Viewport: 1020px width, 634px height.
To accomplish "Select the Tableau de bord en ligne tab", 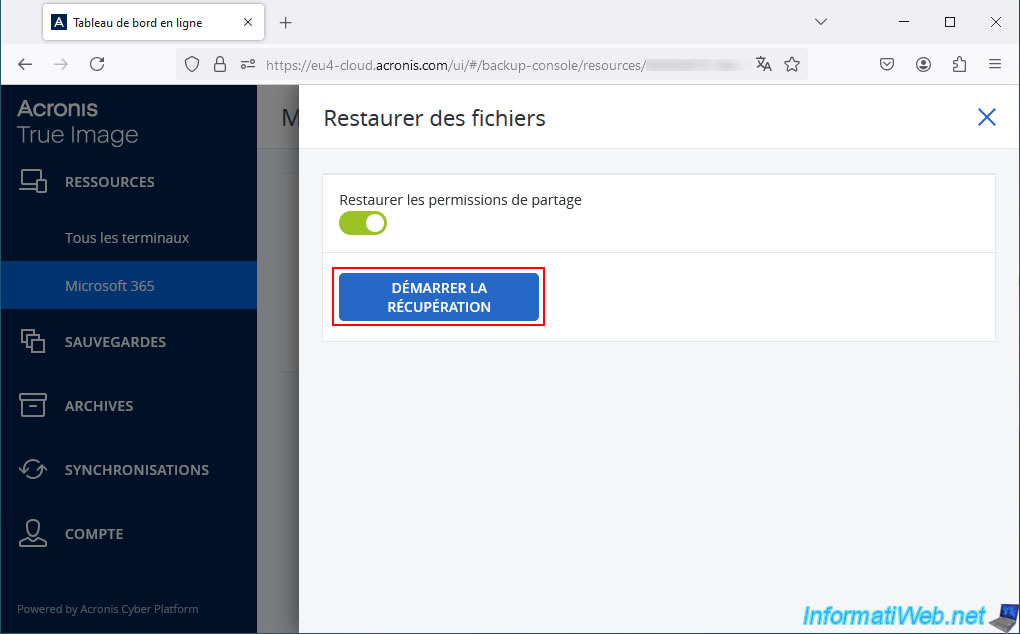I will coord(154,22).
